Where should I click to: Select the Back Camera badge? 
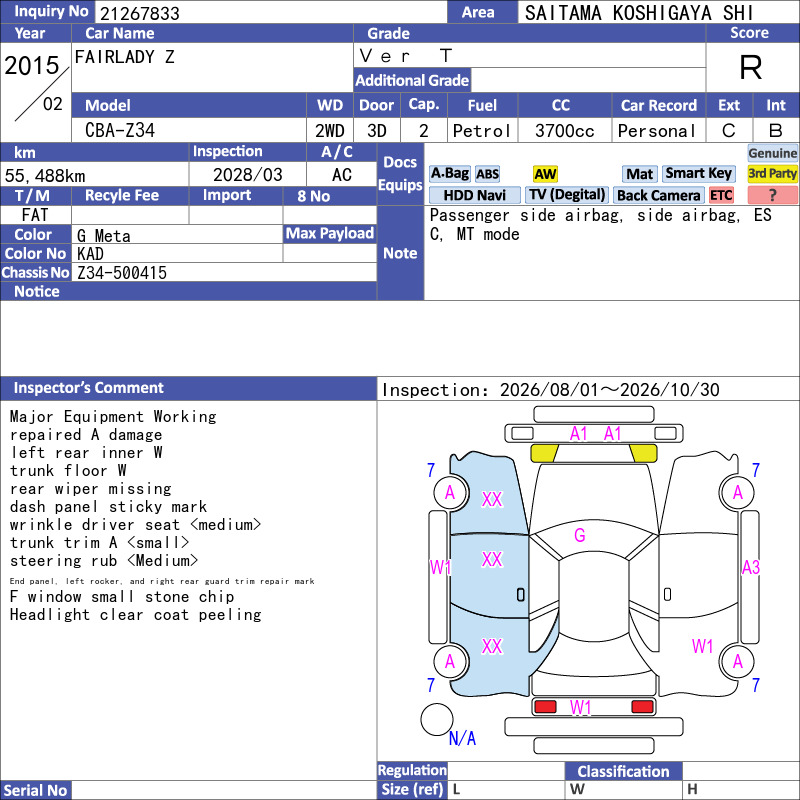click(x=658, y=195)
